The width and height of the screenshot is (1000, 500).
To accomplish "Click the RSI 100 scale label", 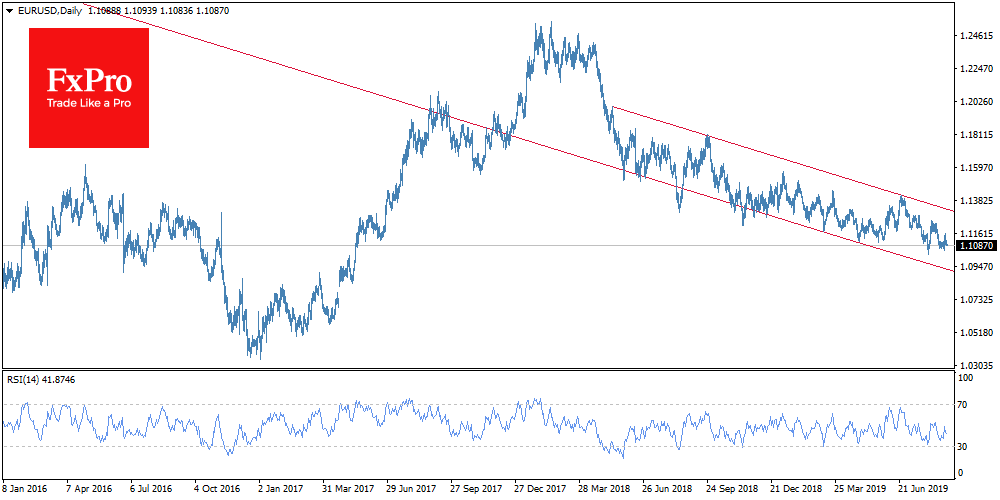I will [x=966, y=379].
